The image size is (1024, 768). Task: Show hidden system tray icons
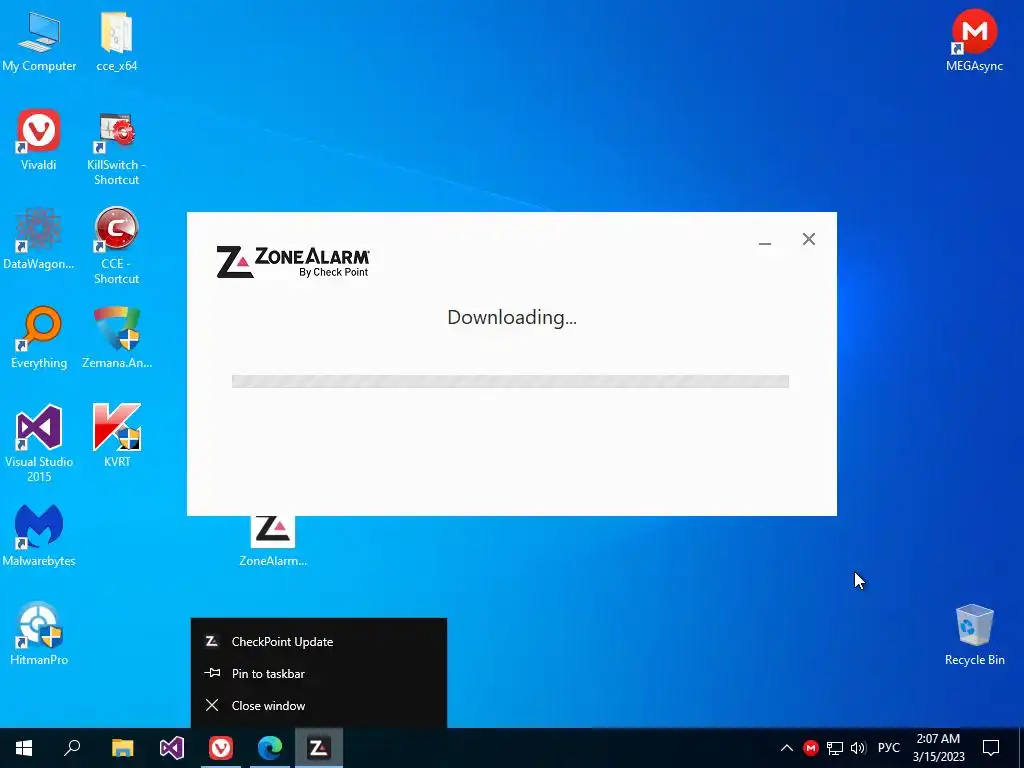click(787, 748)
